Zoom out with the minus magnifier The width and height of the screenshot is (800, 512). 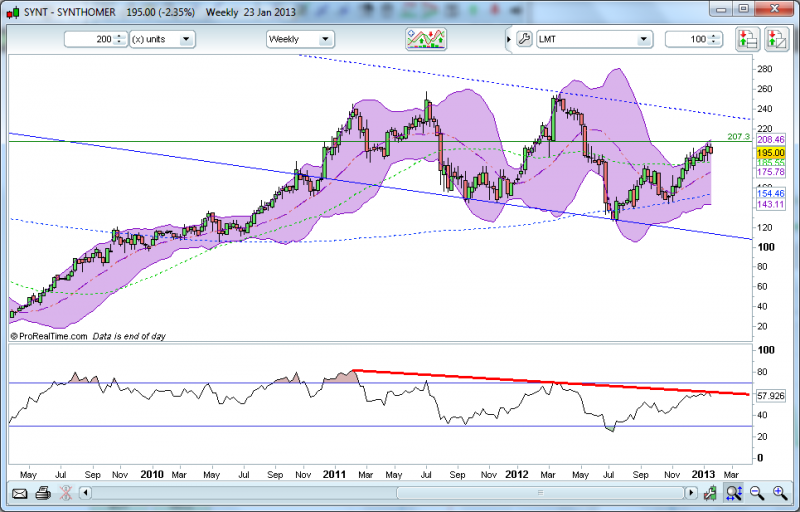757,493
